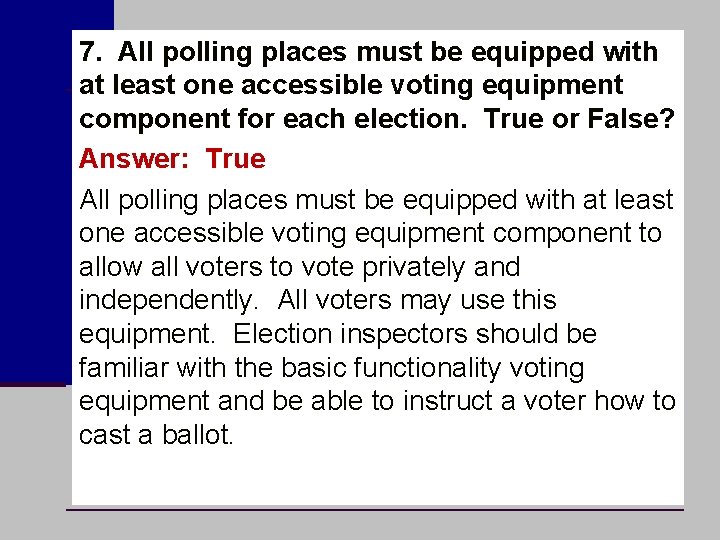The image size is (720, 540).
Task: Click the horizontal dark line under the slide
Action: pyautogui.click(x=375, y=509)
